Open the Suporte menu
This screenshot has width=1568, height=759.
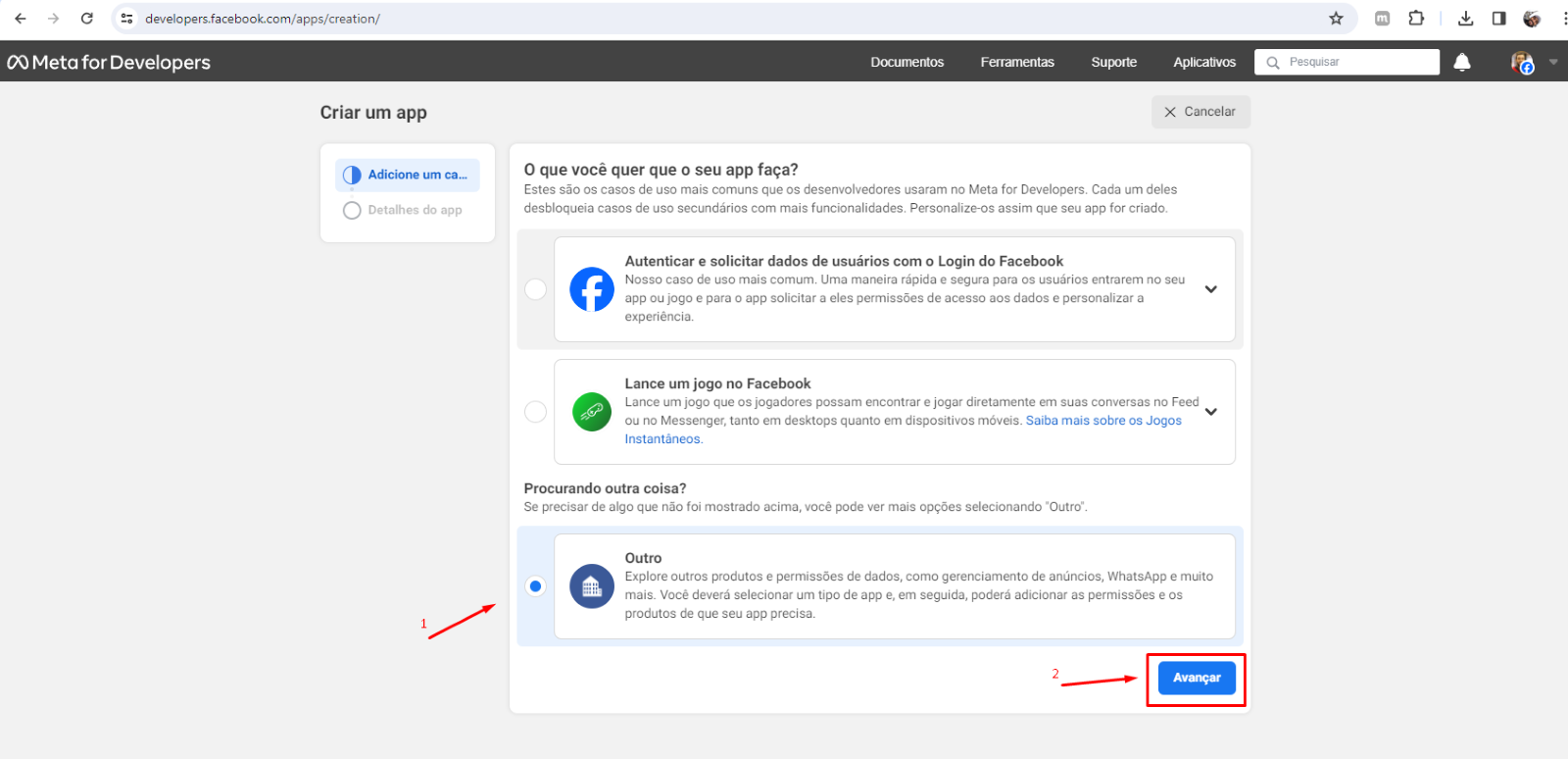point(1114,62)
